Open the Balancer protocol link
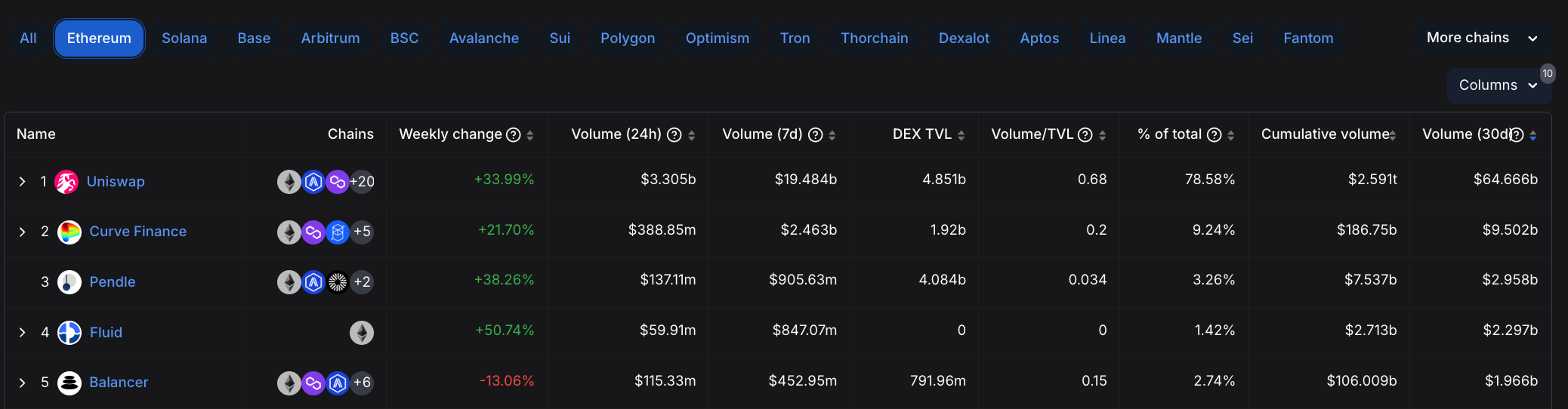 click(x=119, y=383)
